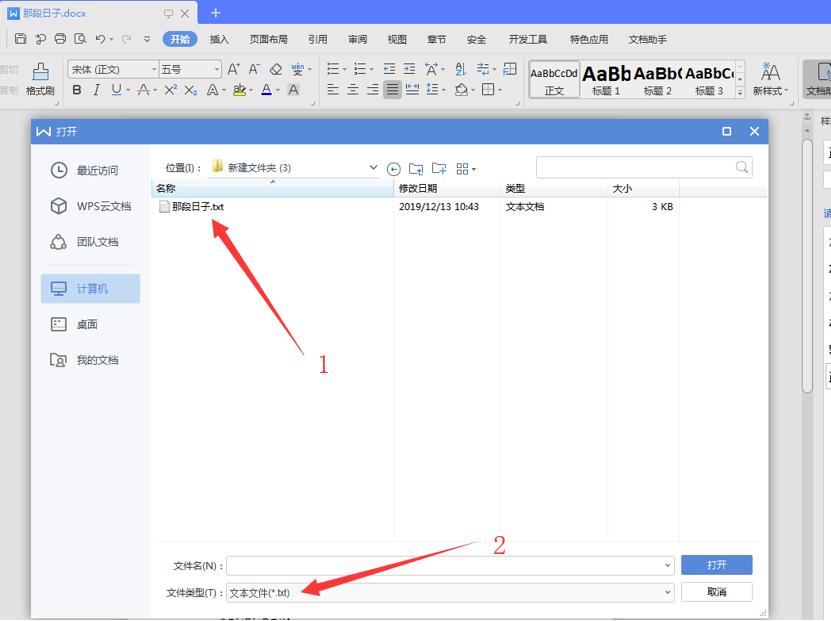The image size is (831, 621).
Task: Click the New Folder icon in dialog
Action: click(x=439, y=168)
